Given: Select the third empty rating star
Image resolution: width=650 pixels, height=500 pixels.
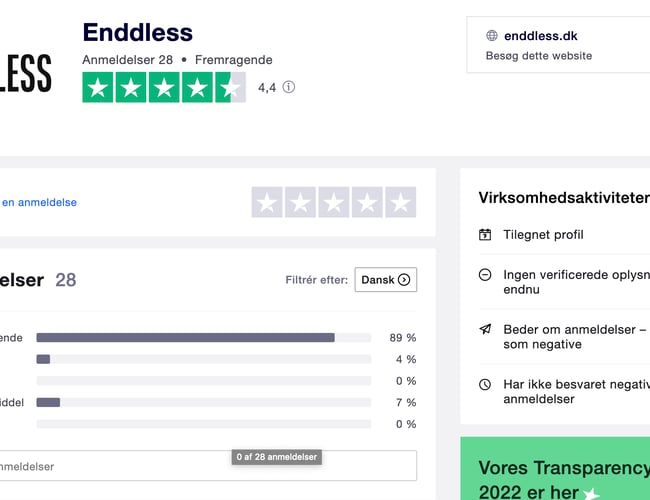Looking at the screenshot, I should (334, 203).
